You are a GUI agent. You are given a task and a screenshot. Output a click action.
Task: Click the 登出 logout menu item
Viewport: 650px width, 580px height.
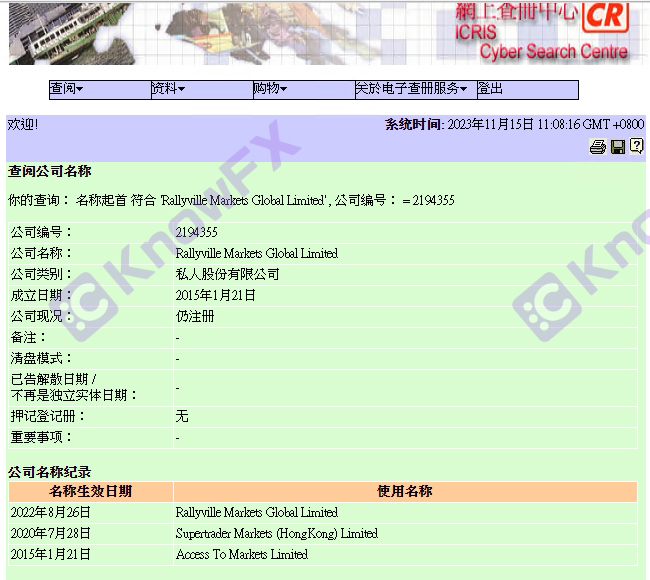click(x=528, y=90)
